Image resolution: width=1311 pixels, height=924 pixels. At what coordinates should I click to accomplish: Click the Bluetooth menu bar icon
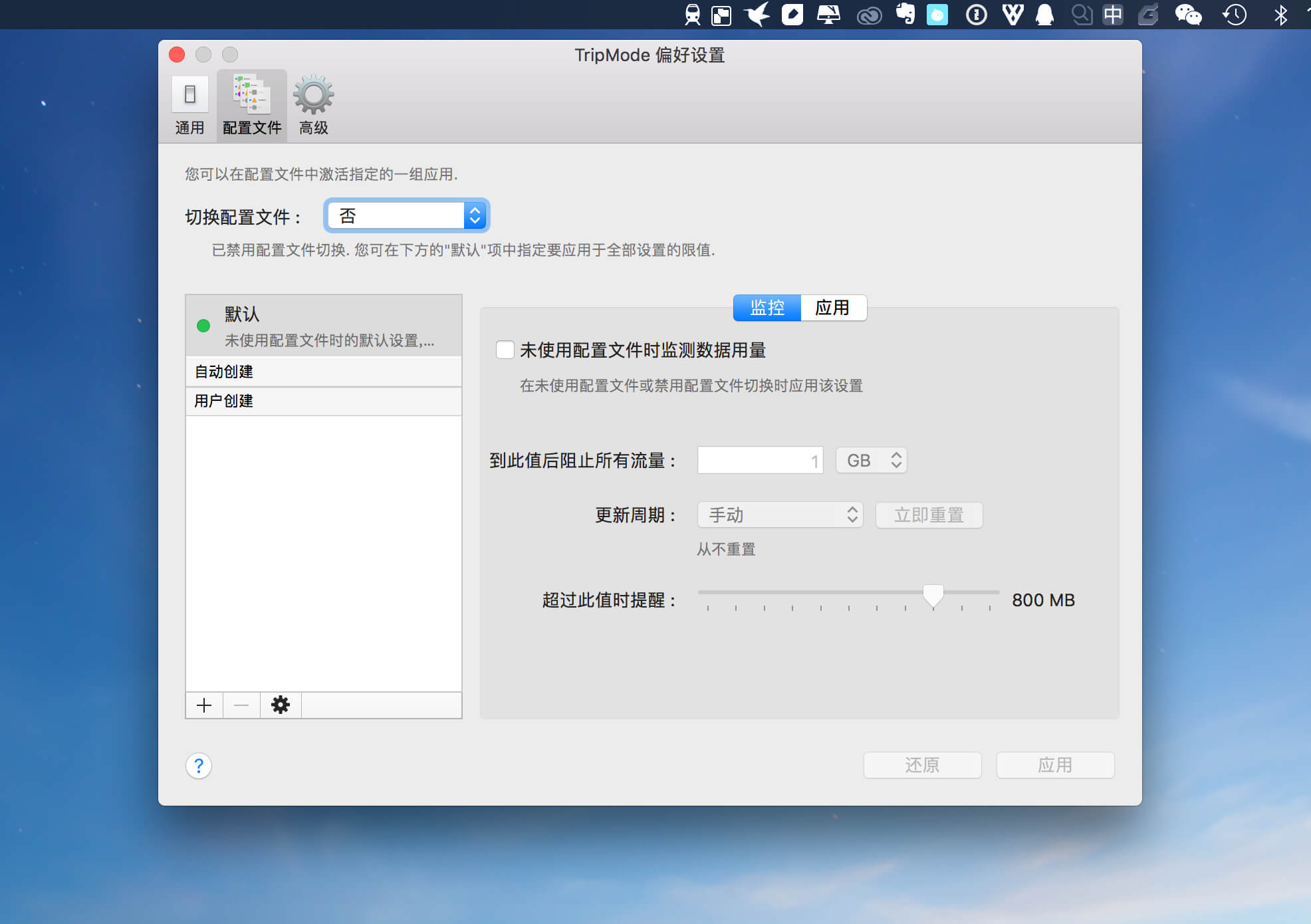click(1280, 15)
